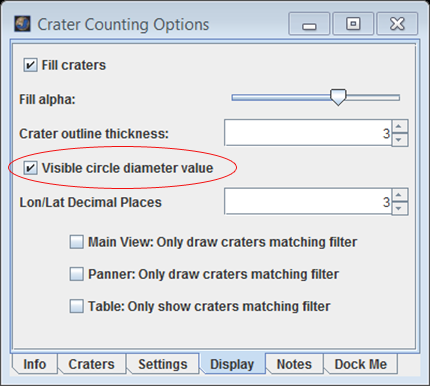The image size is (430, 386).
Task: Click the Dock Me tab
Action: pos(361,364)
